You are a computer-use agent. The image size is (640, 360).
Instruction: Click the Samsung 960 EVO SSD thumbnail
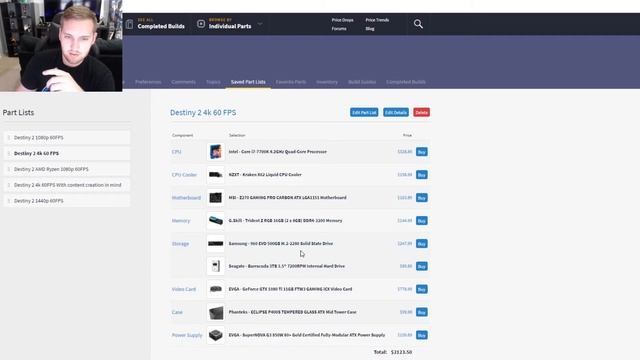click(216, 244)
